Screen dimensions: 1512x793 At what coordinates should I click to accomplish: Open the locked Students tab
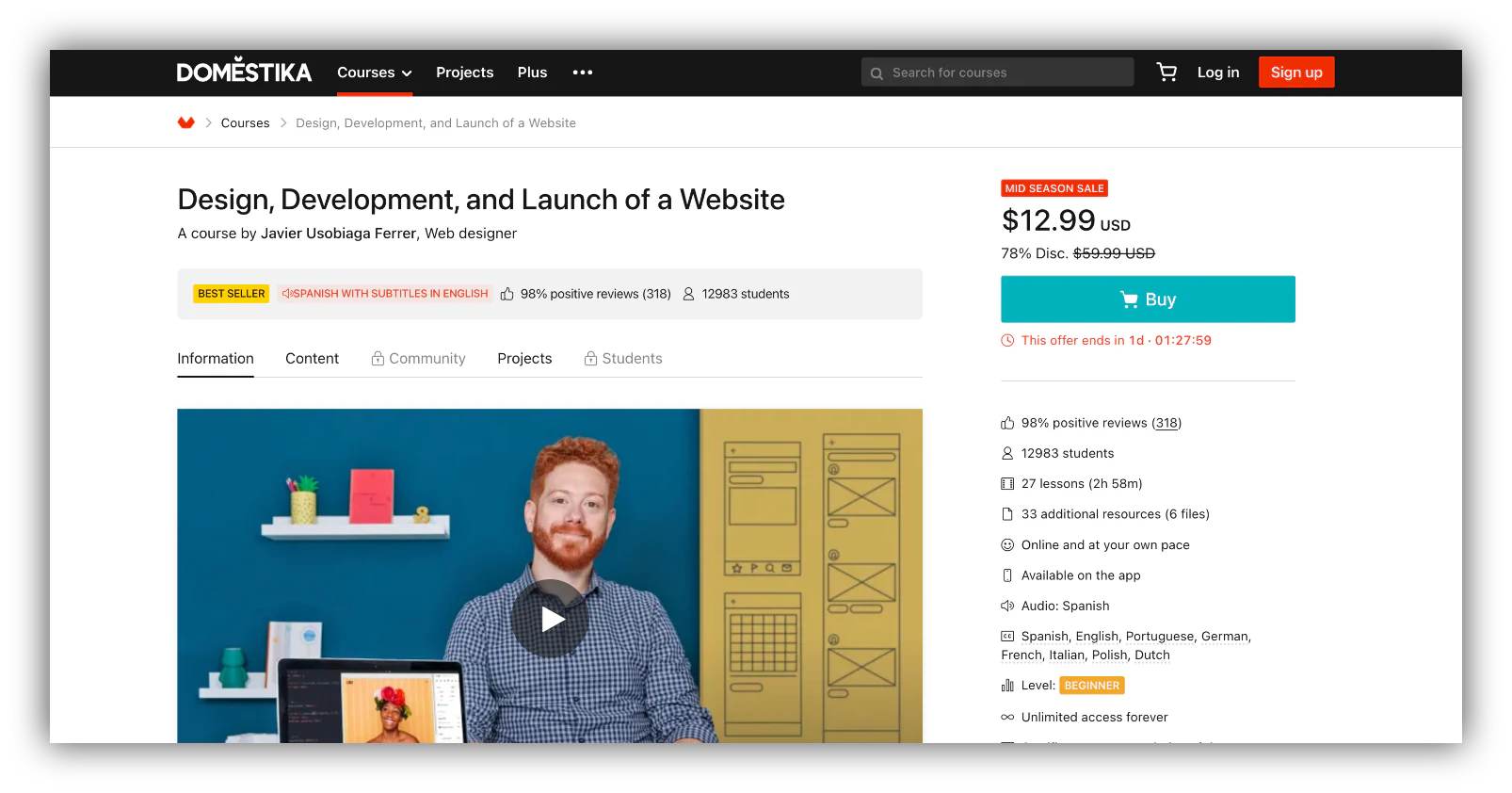(x=623, y=359)
